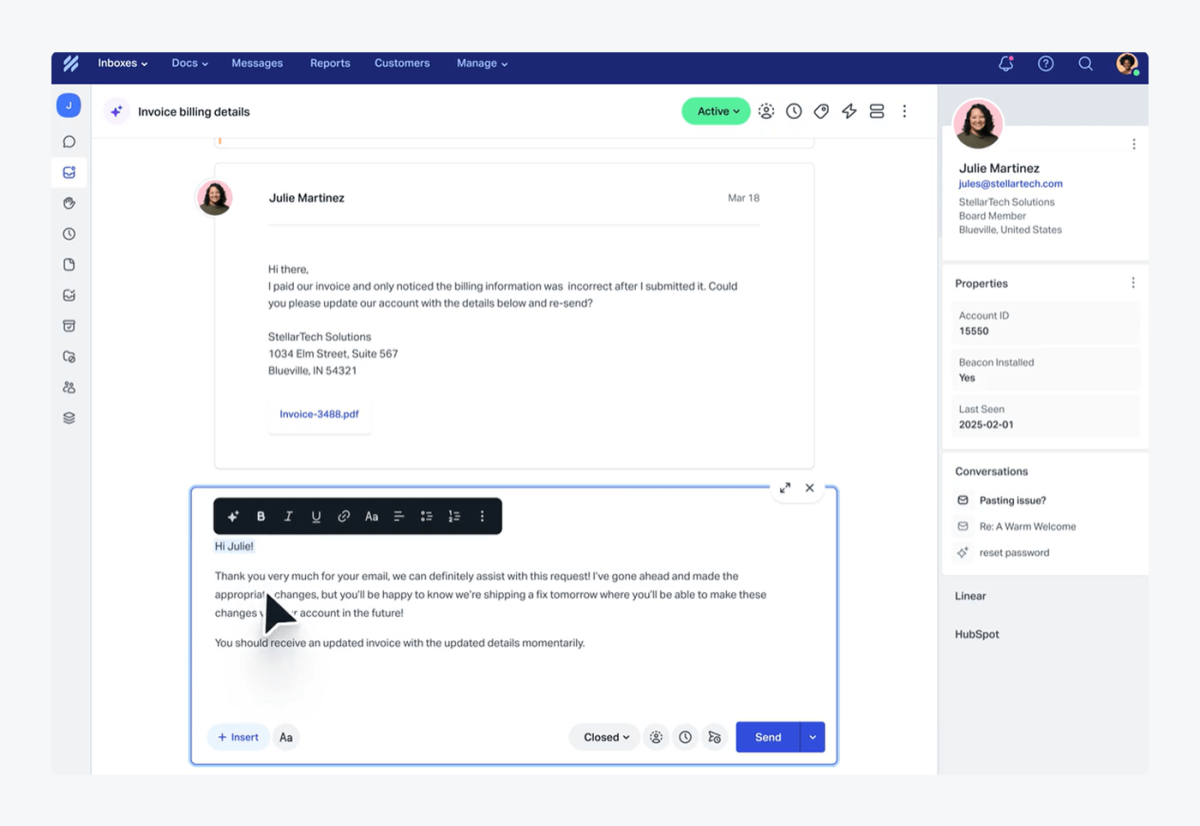Image resolution: width=1200 pixels, height=826 pixels.
Task: Expand the Closed dropdown near Send
Action: (604, 737)
